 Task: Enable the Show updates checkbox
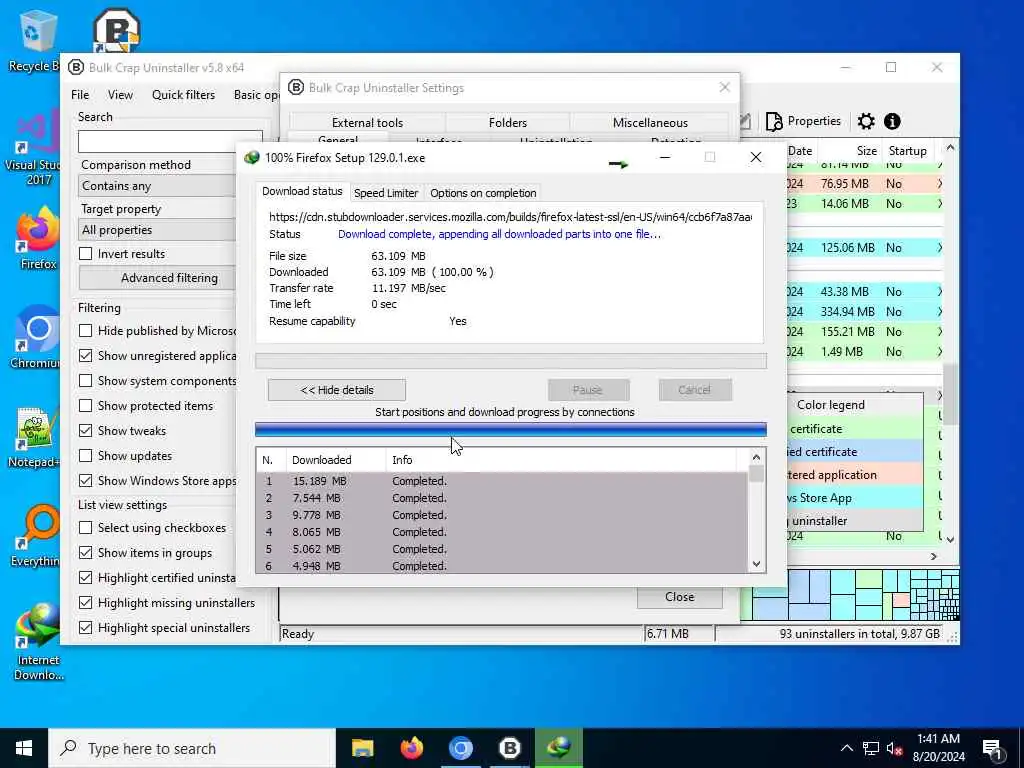pos(86,455)
